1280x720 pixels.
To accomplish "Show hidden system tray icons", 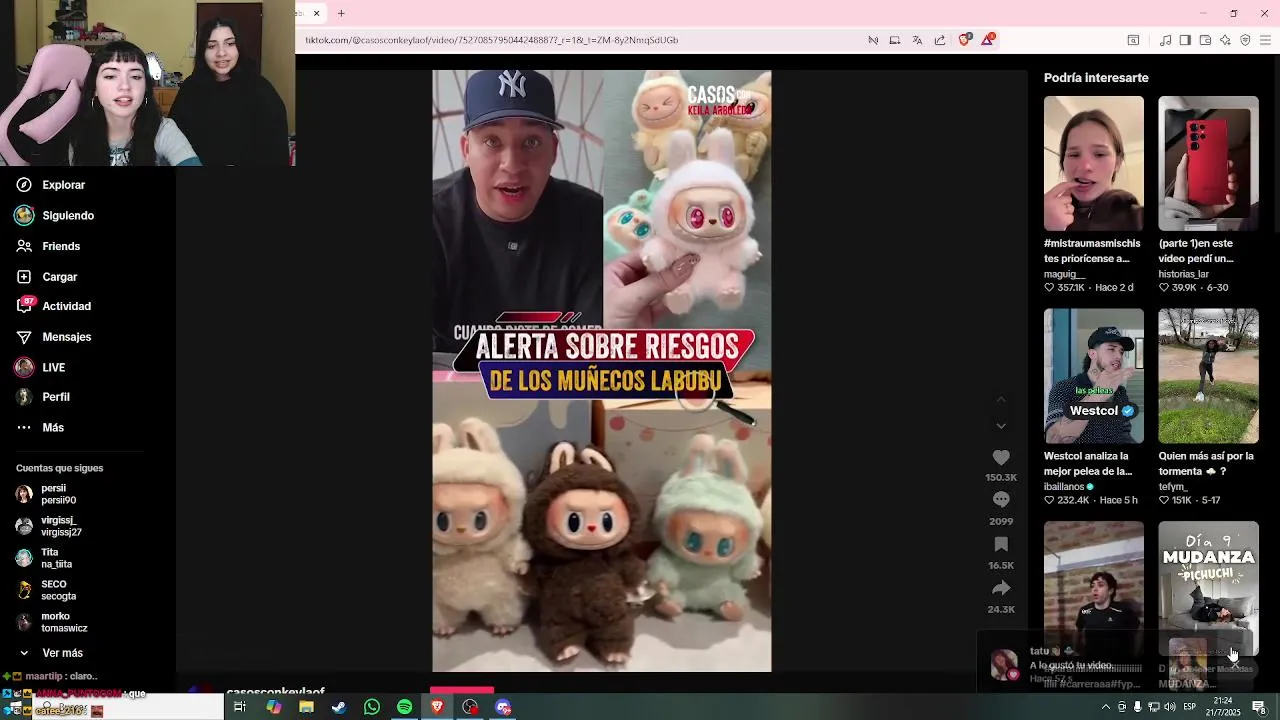I will click(1105, 707).
